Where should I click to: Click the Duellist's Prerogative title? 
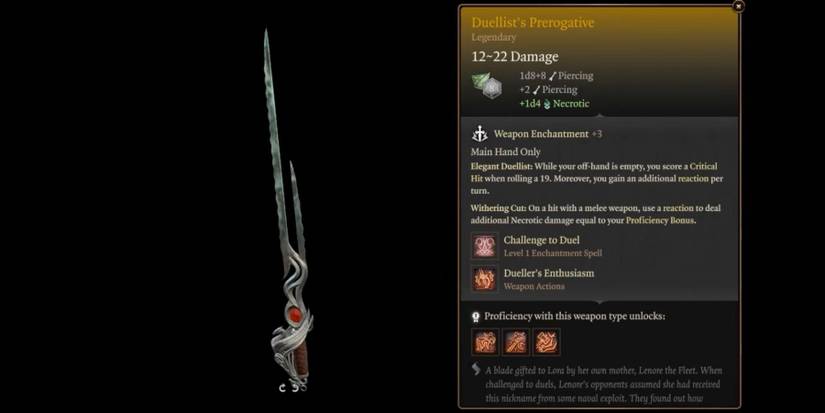(x=532, y=23)
